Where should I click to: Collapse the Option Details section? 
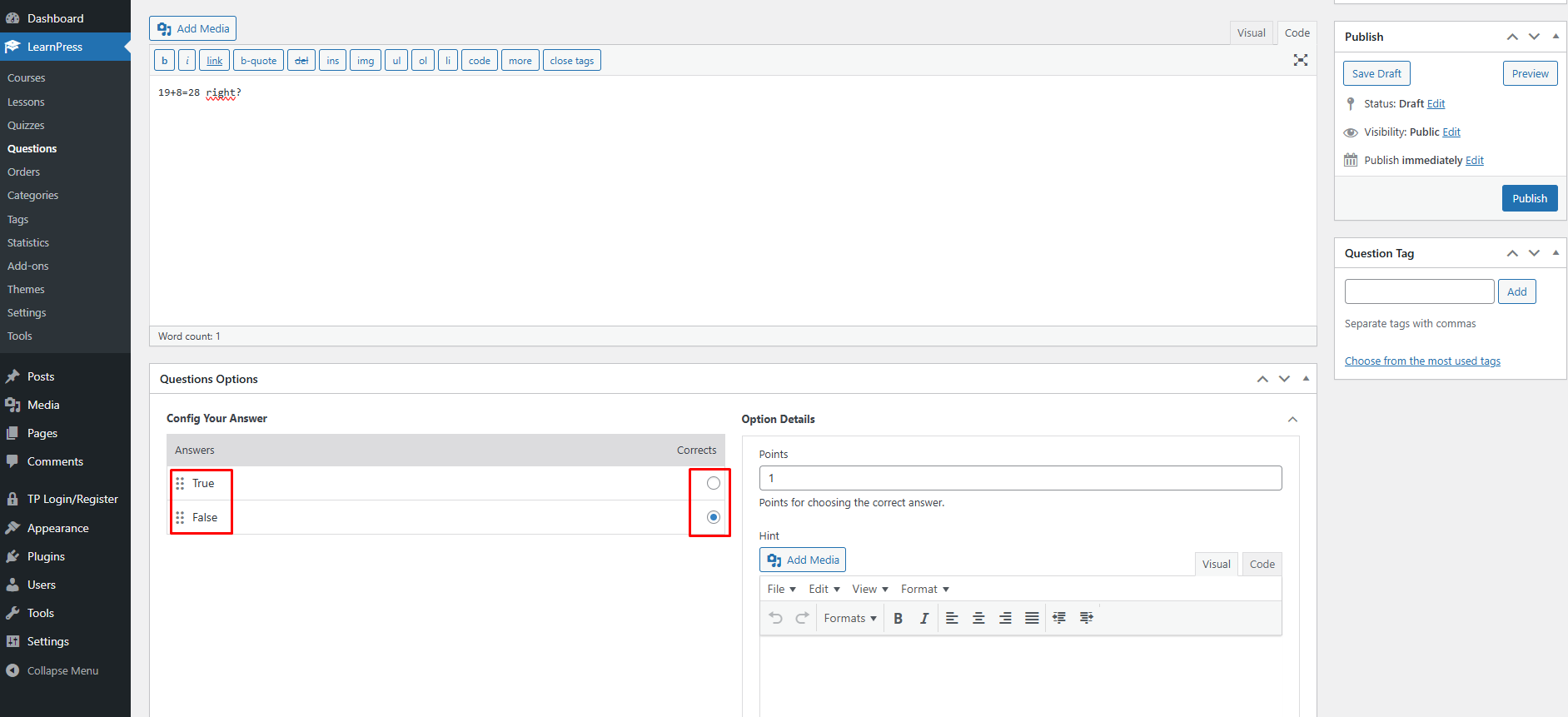pyautogui.click(x=1292, y=420)
